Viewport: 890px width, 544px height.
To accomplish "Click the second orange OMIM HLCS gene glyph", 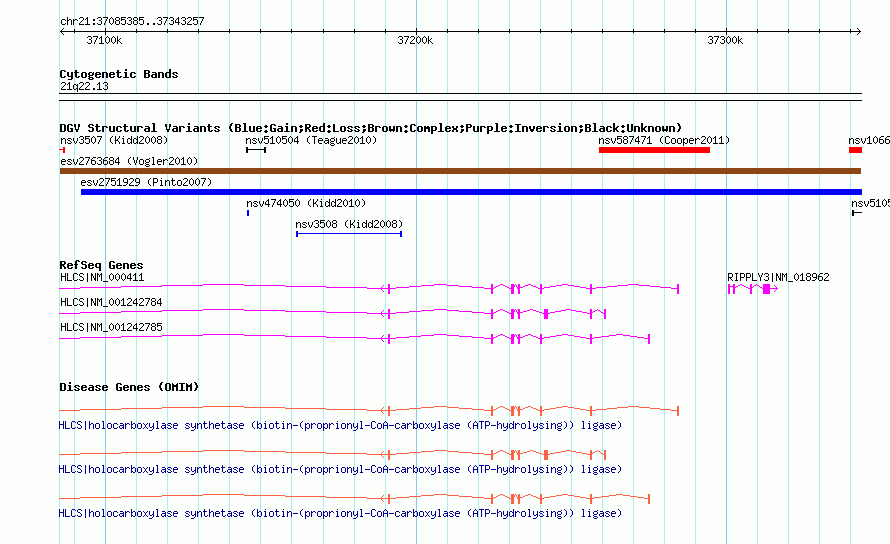I will (333, 454).
